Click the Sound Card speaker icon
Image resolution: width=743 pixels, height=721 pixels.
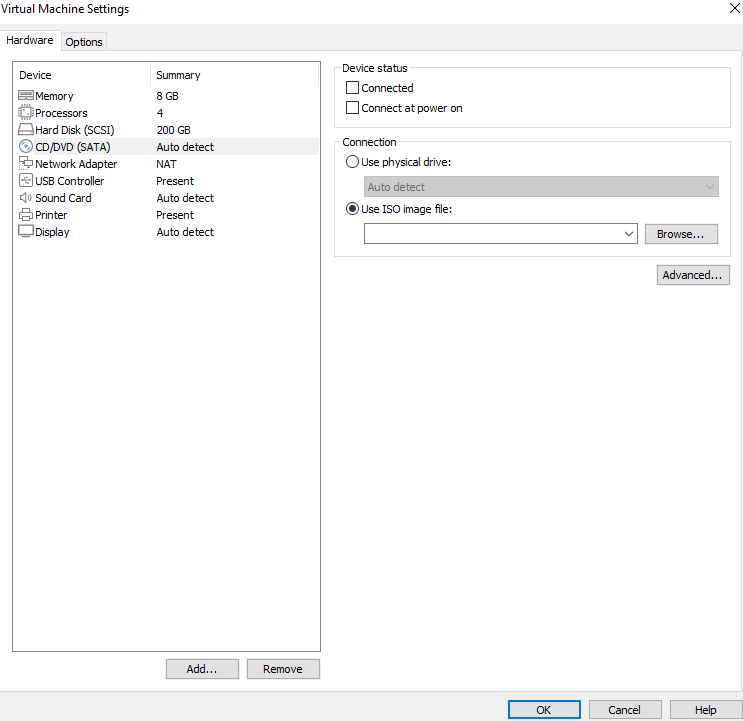(26, 198)
